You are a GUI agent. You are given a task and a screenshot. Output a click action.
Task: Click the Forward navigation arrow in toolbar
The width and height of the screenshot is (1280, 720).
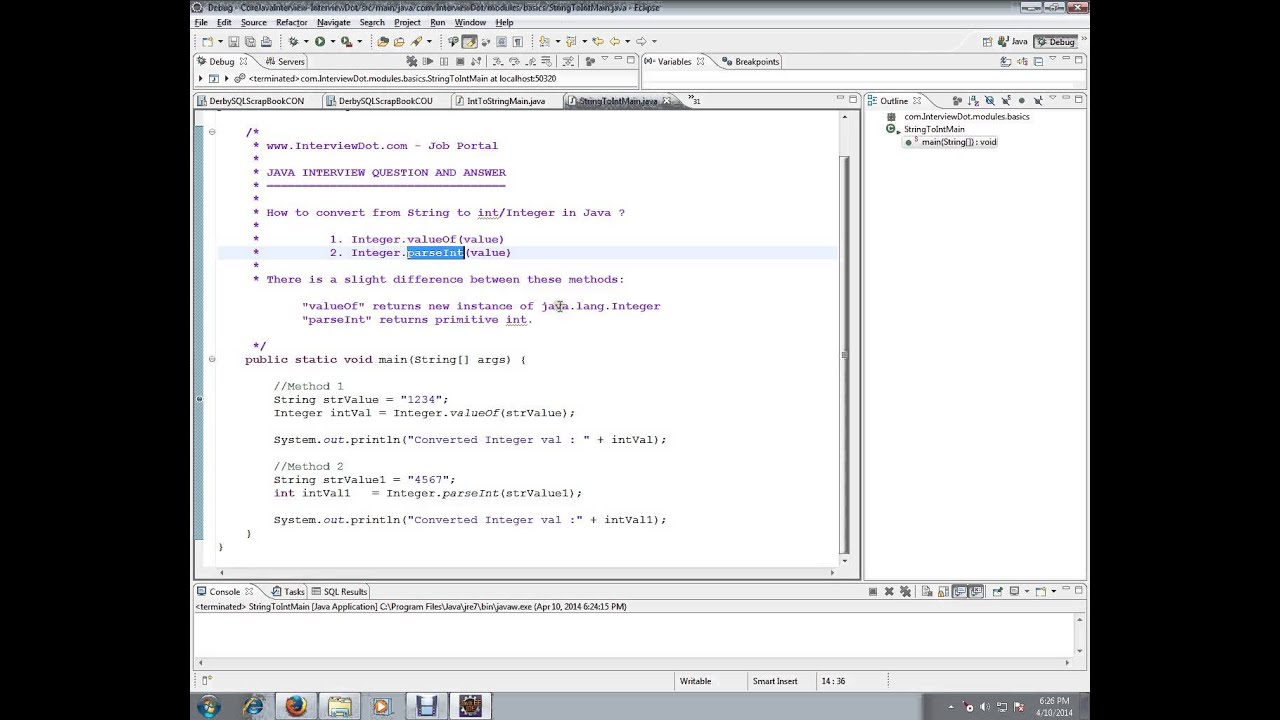pyautogui.click(x=641, y=41)
